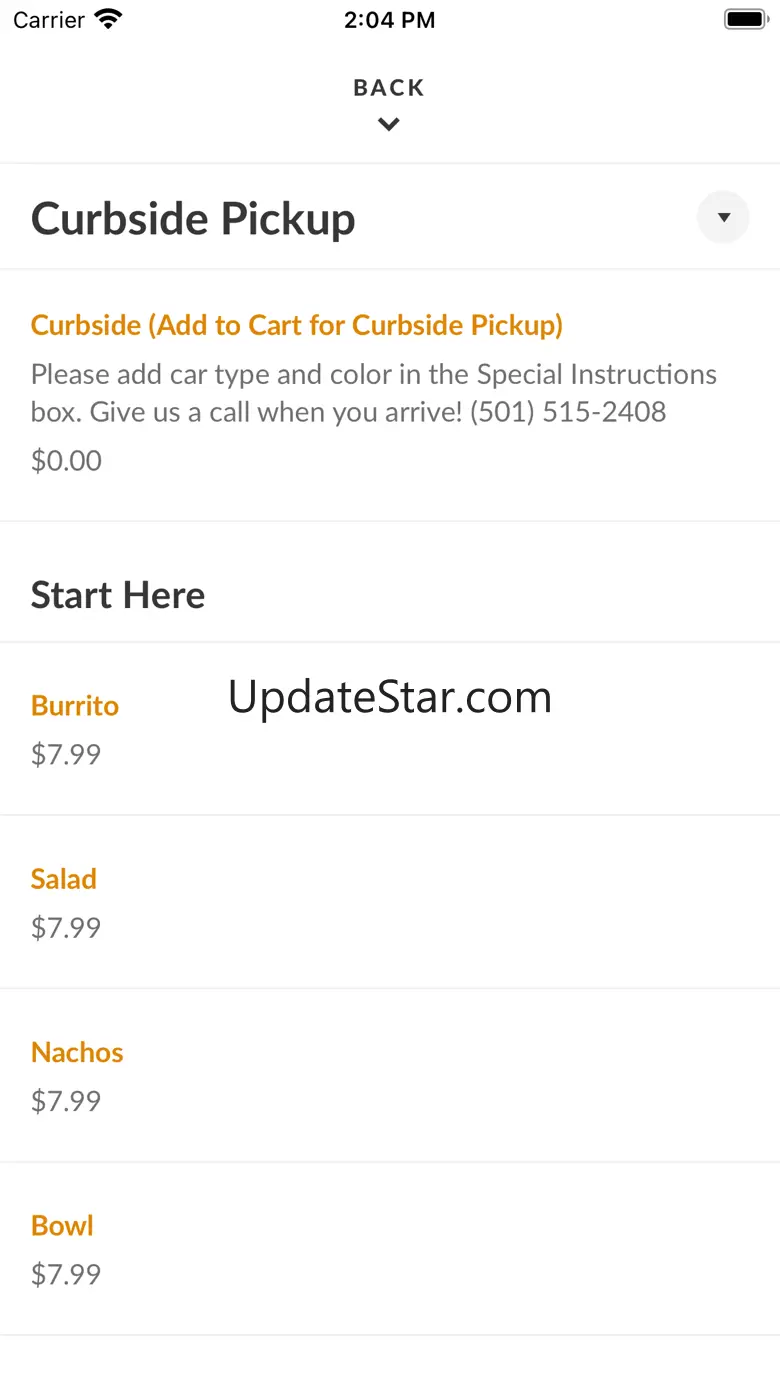Open the Nachos menu item
Image resolution: width=780 pixels, height=1387 pixels.
click(x=77, y=1052)
